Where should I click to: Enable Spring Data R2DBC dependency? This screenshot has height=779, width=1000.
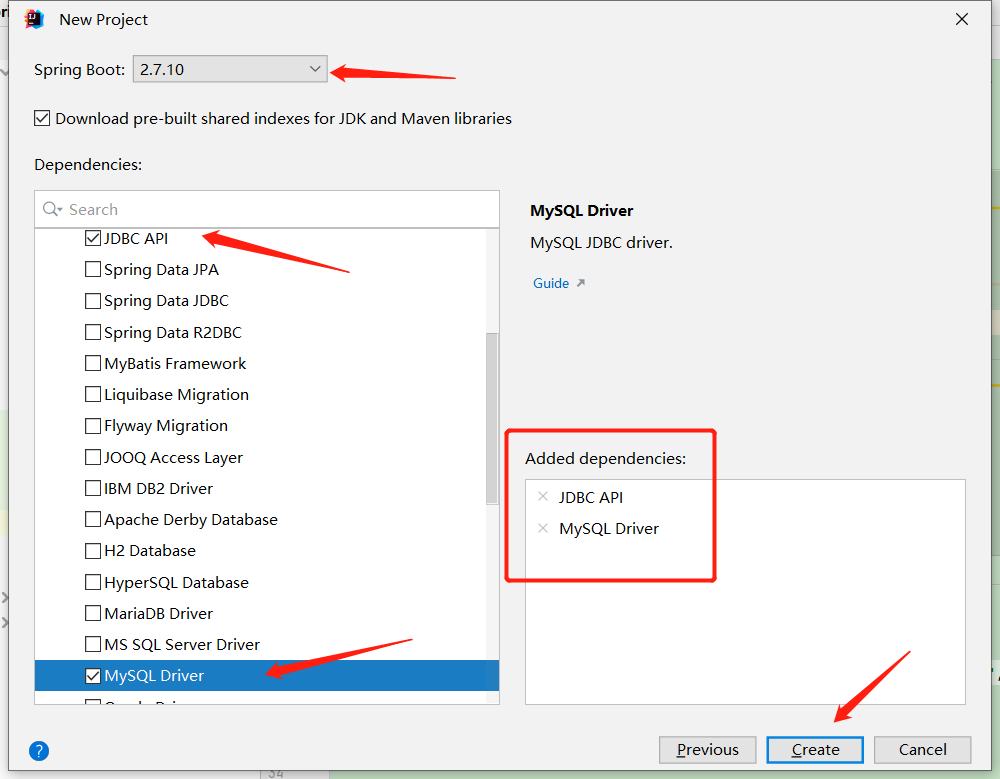click(93, 332)
